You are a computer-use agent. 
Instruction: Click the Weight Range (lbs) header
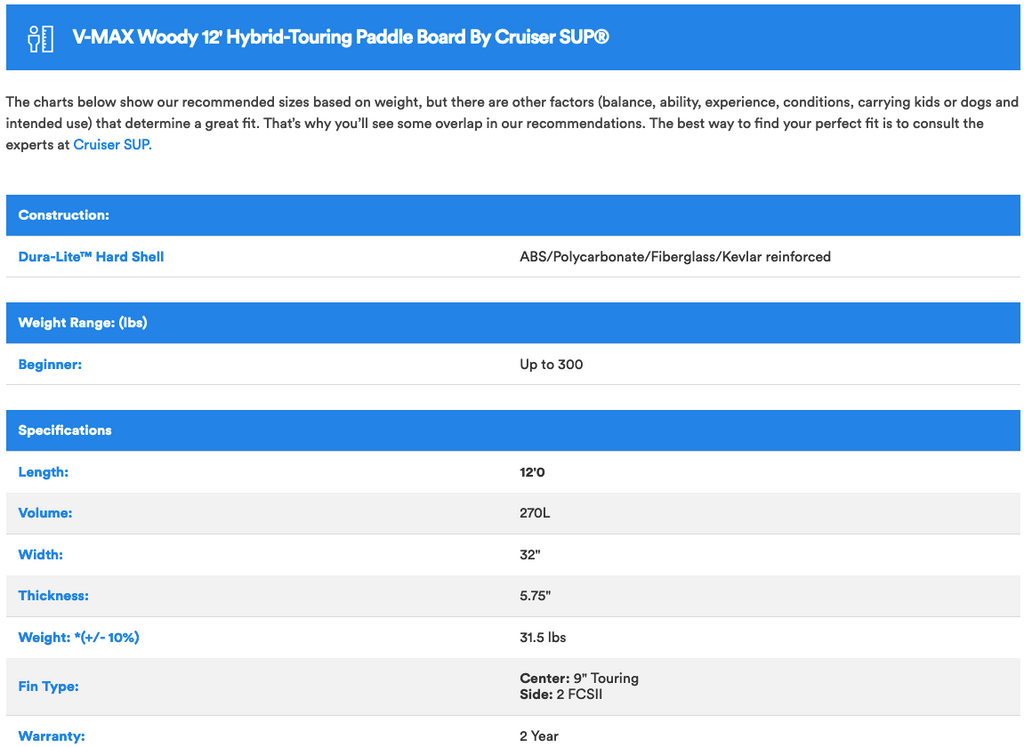[82, 323]
